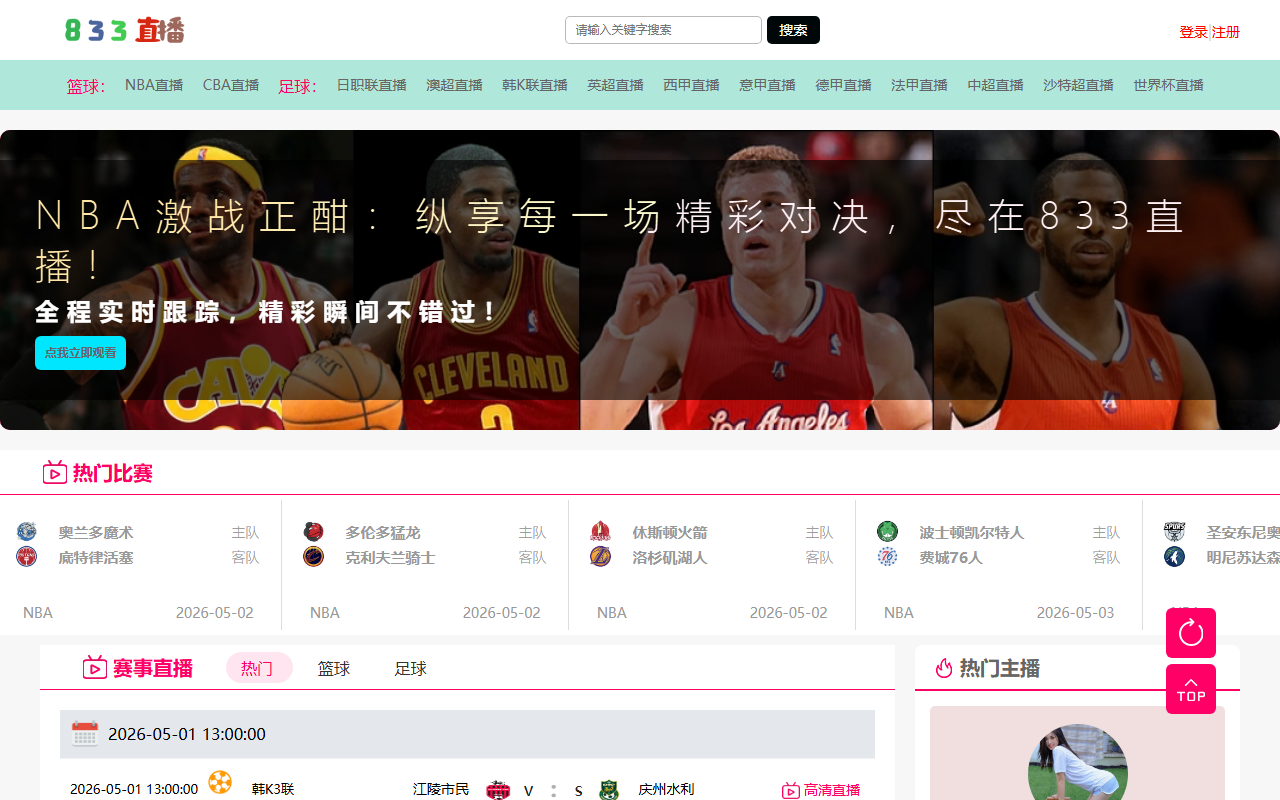The width and height of the screenshot is (1280, 800).
Task: Open NBA直播 in the nav bar
Action: (x=154, y=85)
